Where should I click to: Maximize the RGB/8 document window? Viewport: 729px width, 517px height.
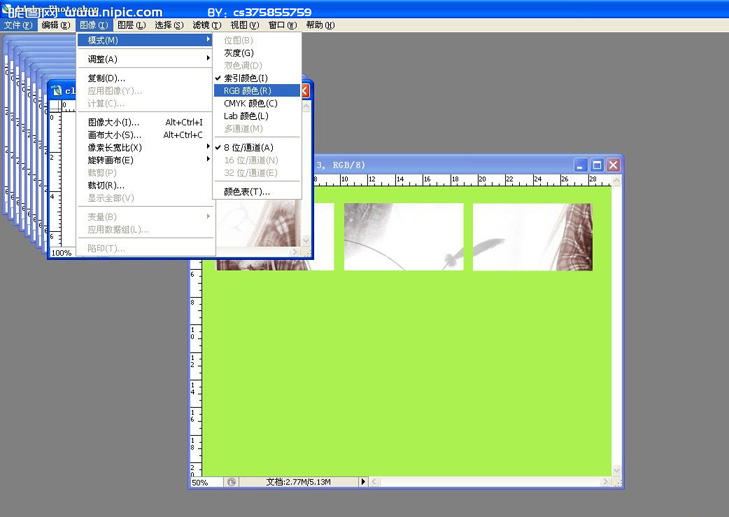[597, 165]
